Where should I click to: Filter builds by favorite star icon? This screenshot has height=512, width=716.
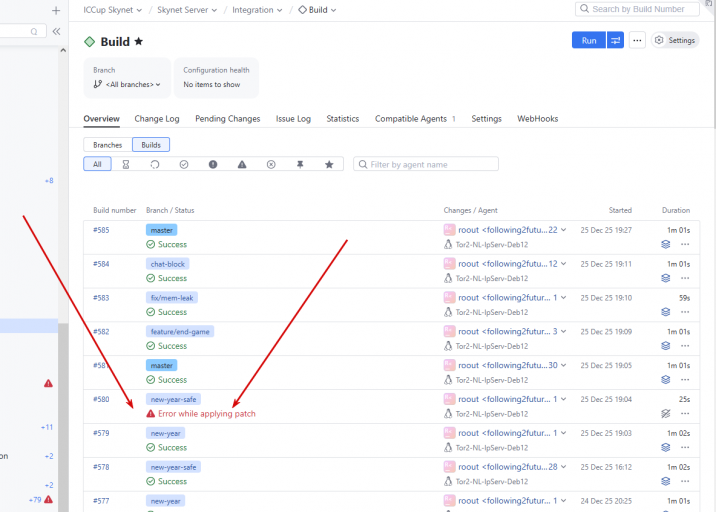point(329,164)
